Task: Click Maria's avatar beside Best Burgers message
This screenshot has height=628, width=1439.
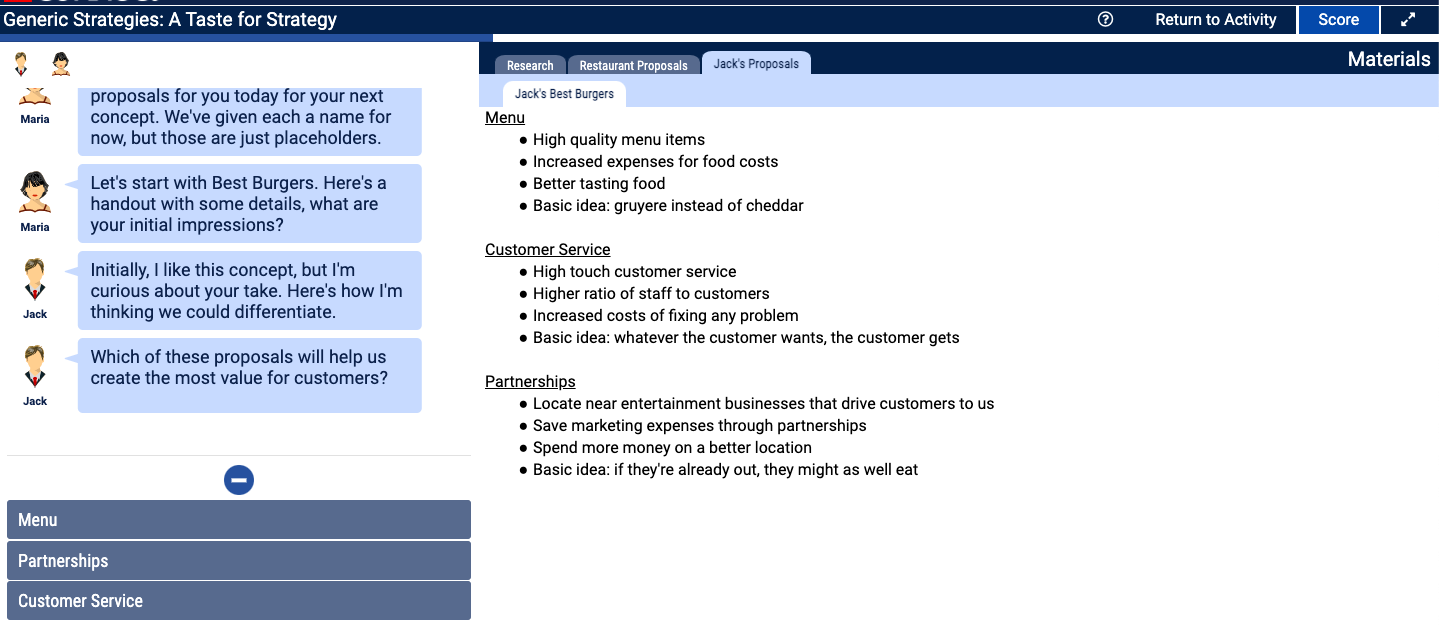Action: (x=35, y=192)
